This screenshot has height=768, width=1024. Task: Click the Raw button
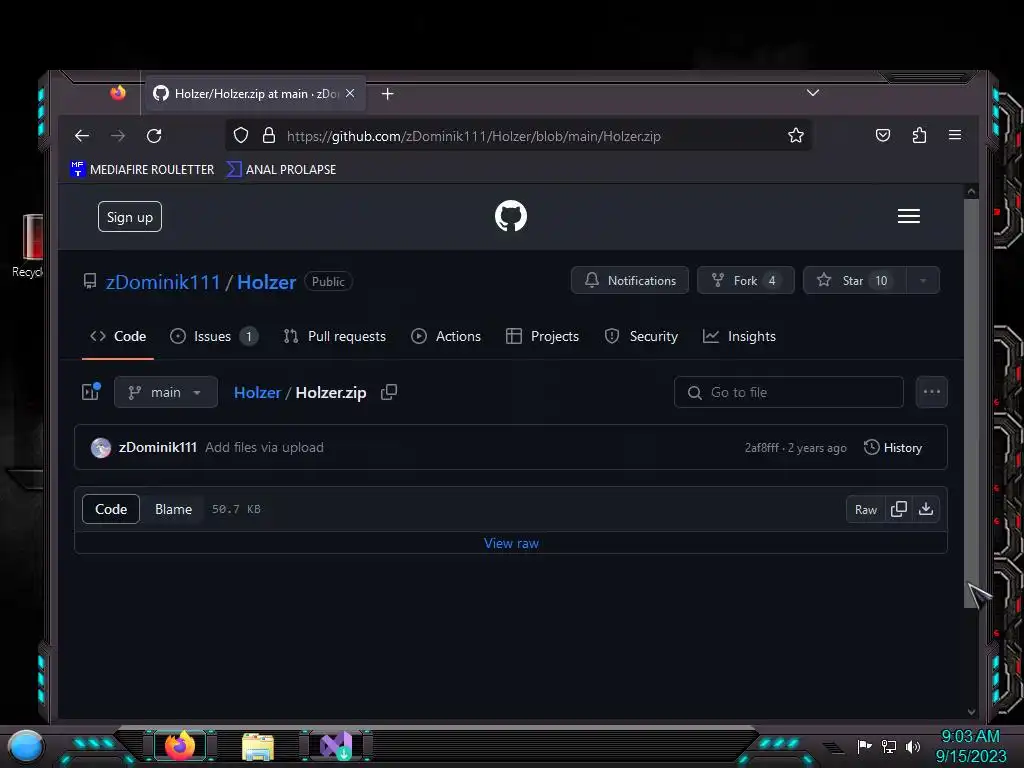(x=865, y=509)
